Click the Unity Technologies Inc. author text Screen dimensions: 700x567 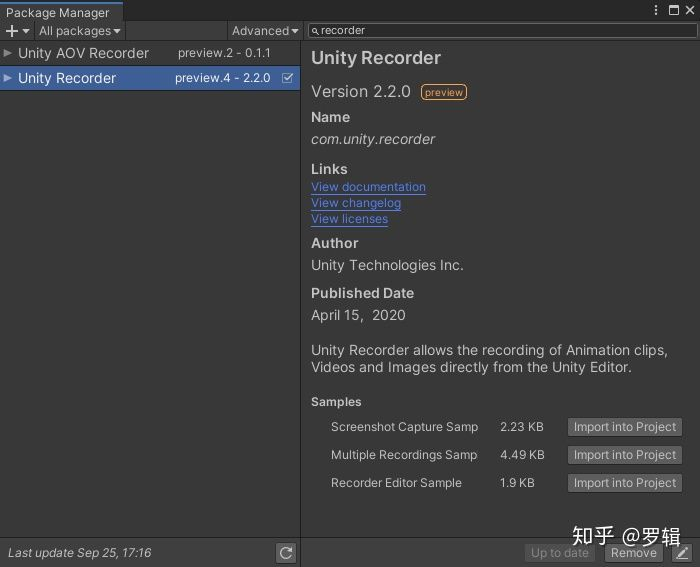[x=387, y=265]
